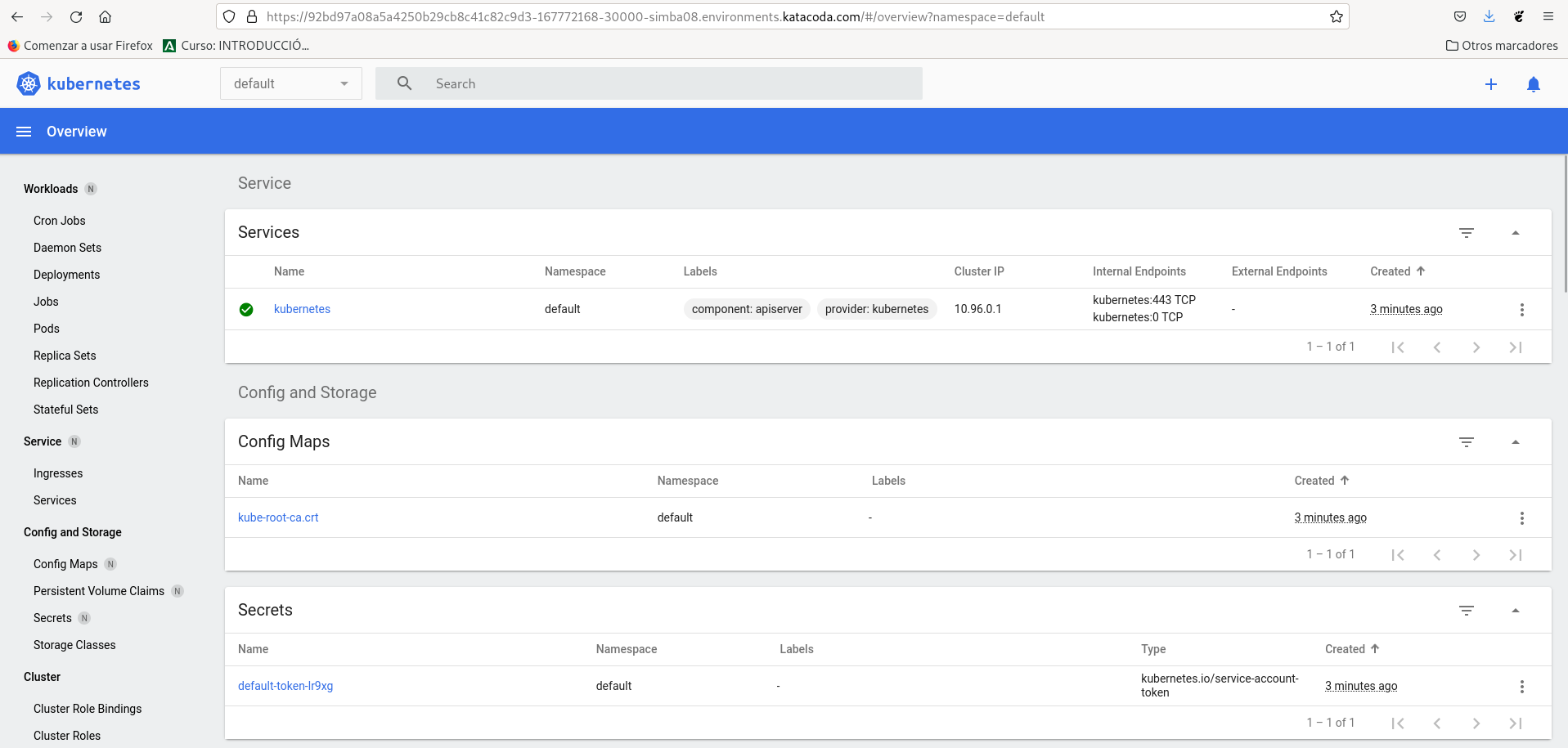Screen dimensions: 1568x748
Task: Click the plus create resource icon
Action: [1491, 84]
